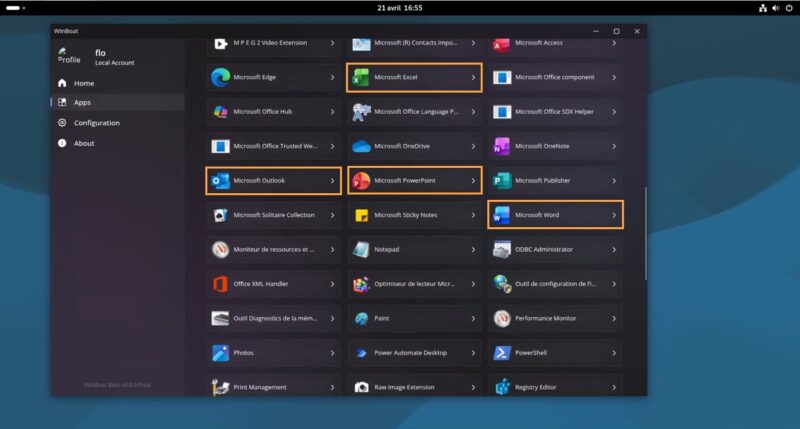Click the Paint app icon
800x429 pixels.
coord(361,318)
